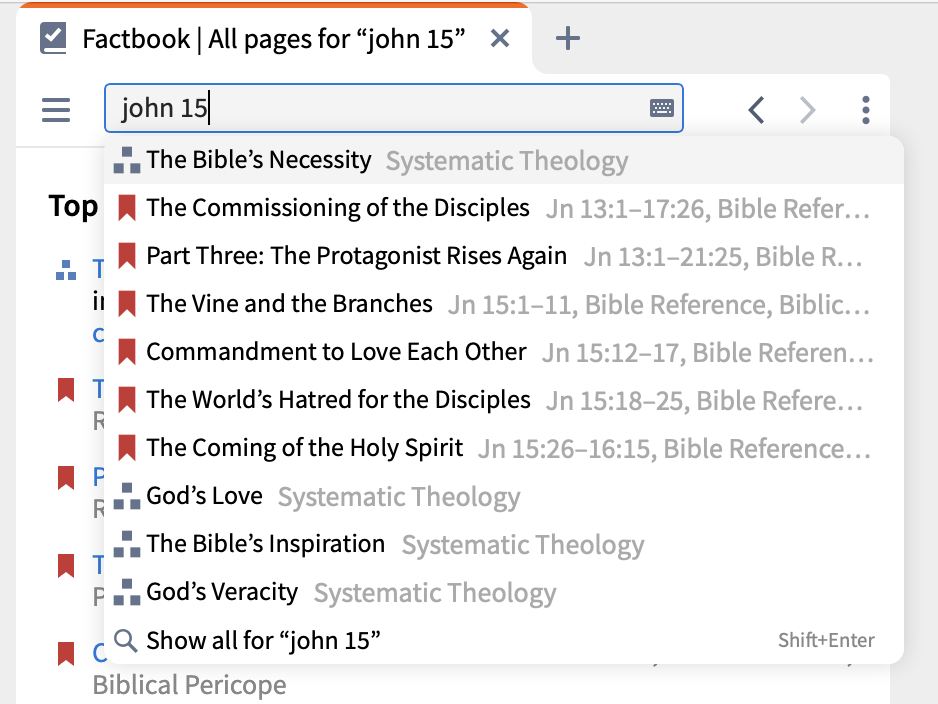Click the Jn 15:1–11 reference text
The image size is (938, 704).
coord(511,305)
